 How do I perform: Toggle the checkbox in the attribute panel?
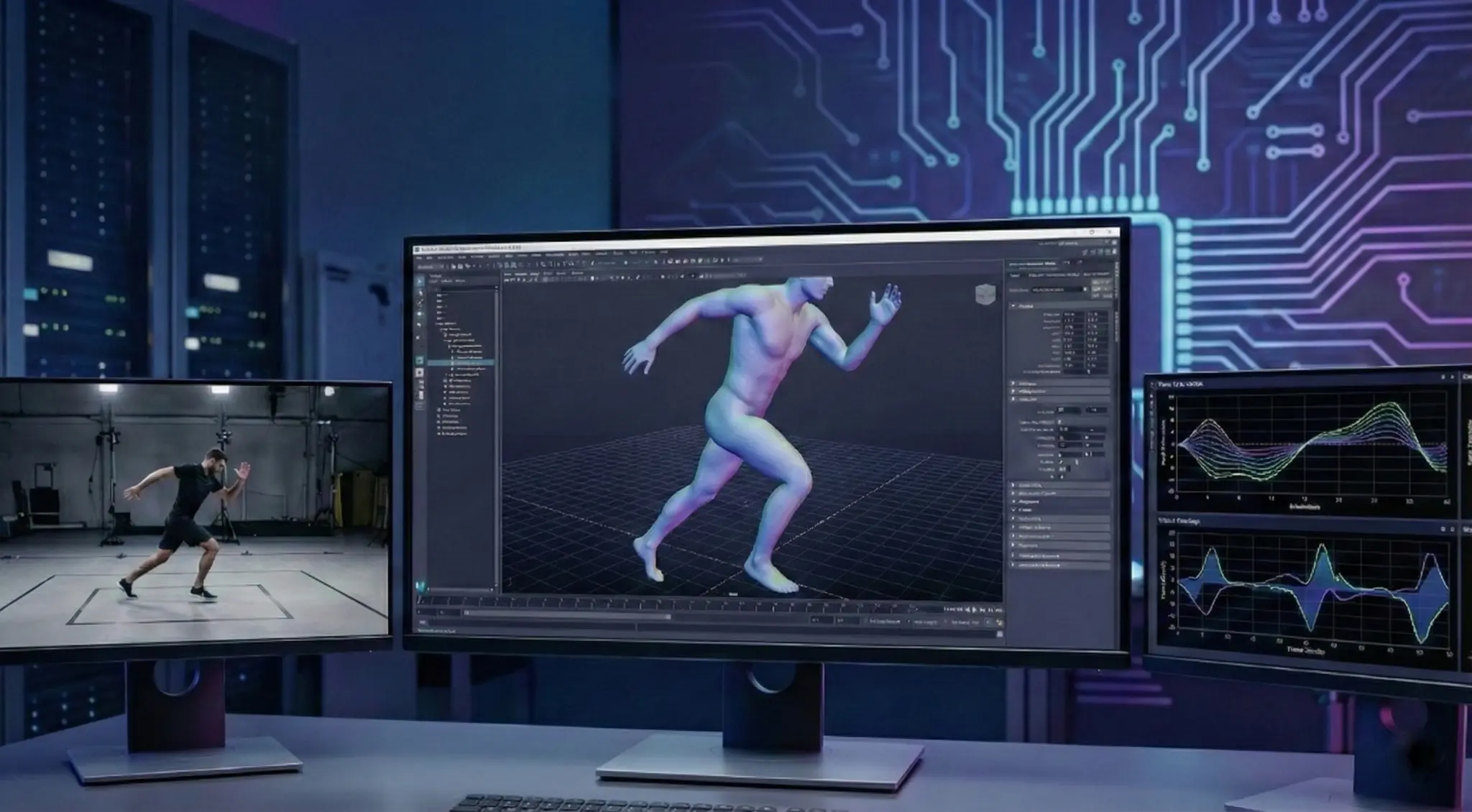[1059, 422]
